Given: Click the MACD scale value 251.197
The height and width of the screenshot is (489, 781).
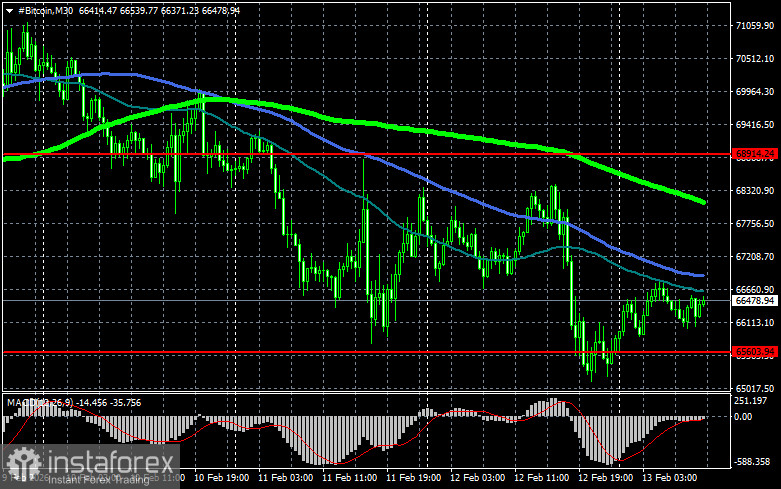Looking at the screenshot, I should 751,400.
